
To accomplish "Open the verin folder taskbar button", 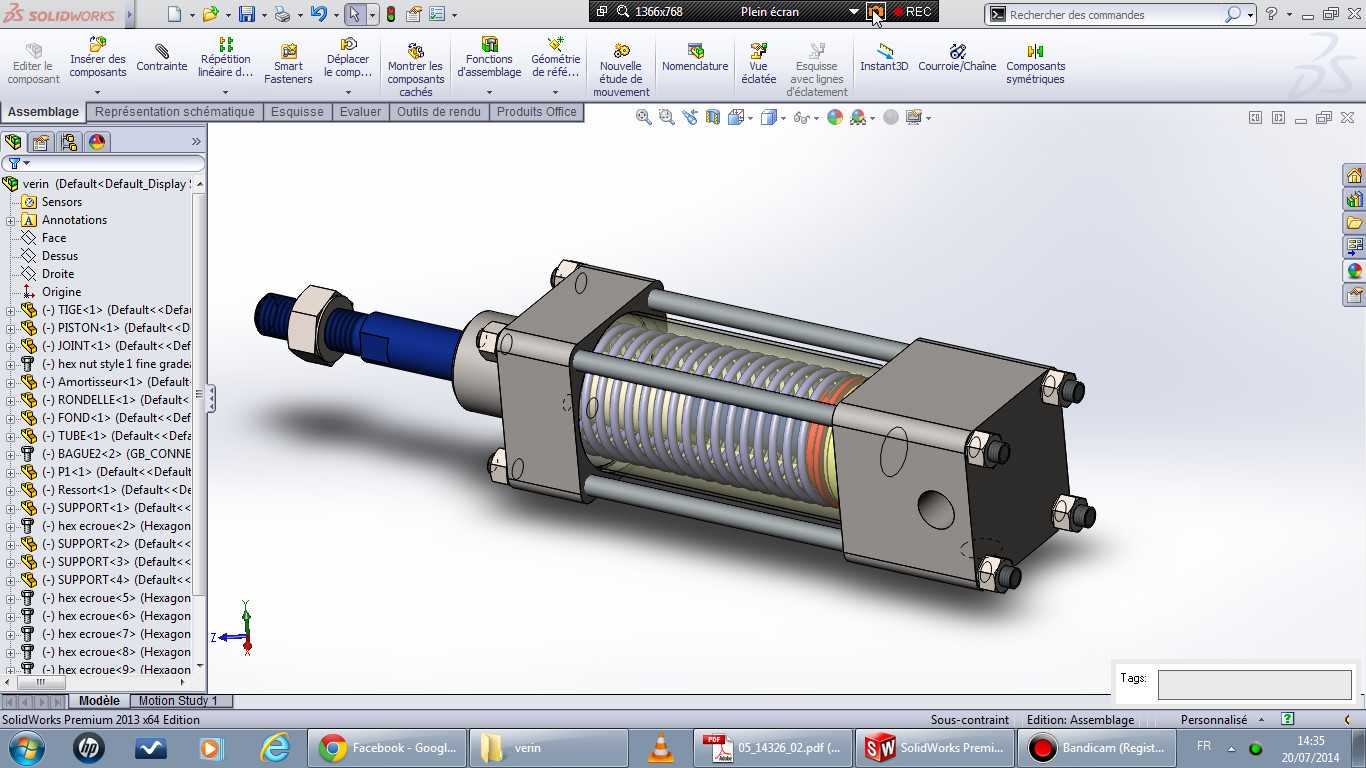I will 548,748.
